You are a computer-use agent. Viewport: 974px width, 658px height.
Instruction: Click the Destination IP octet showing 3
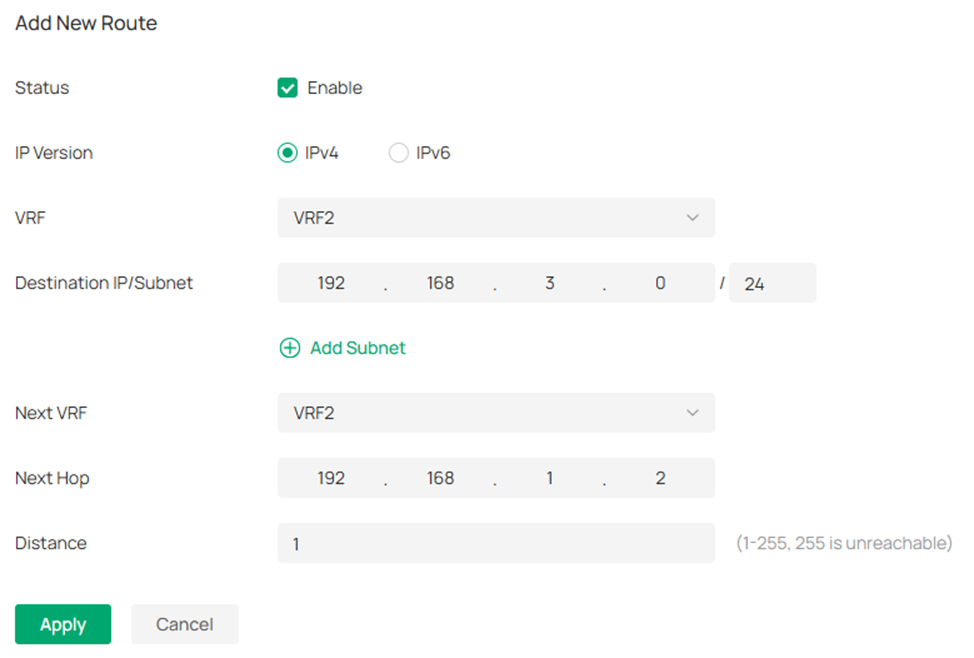point(550,282)
